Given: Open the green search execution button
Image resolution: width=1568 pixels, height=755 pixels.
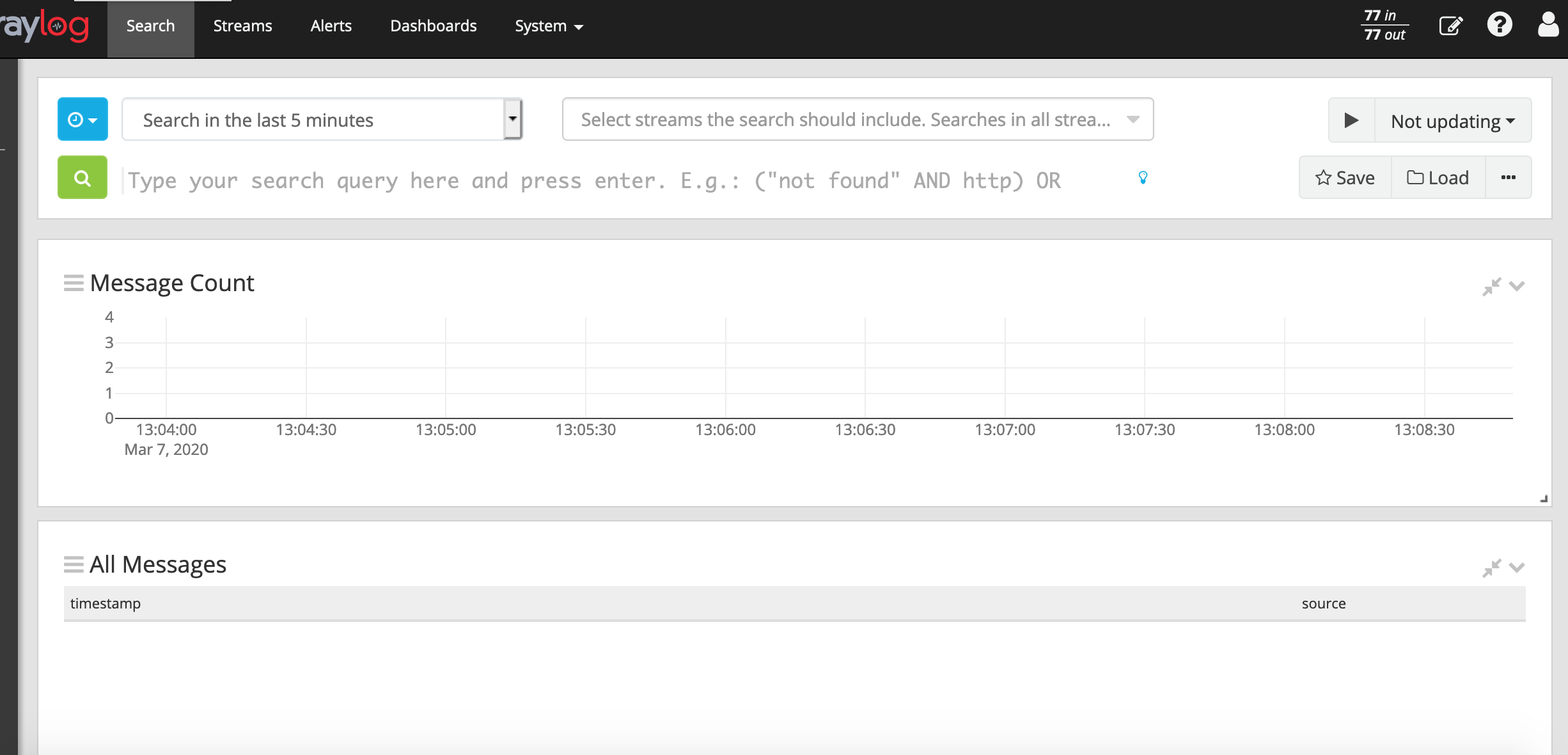Looking at the screenshot, I should 82,178.
